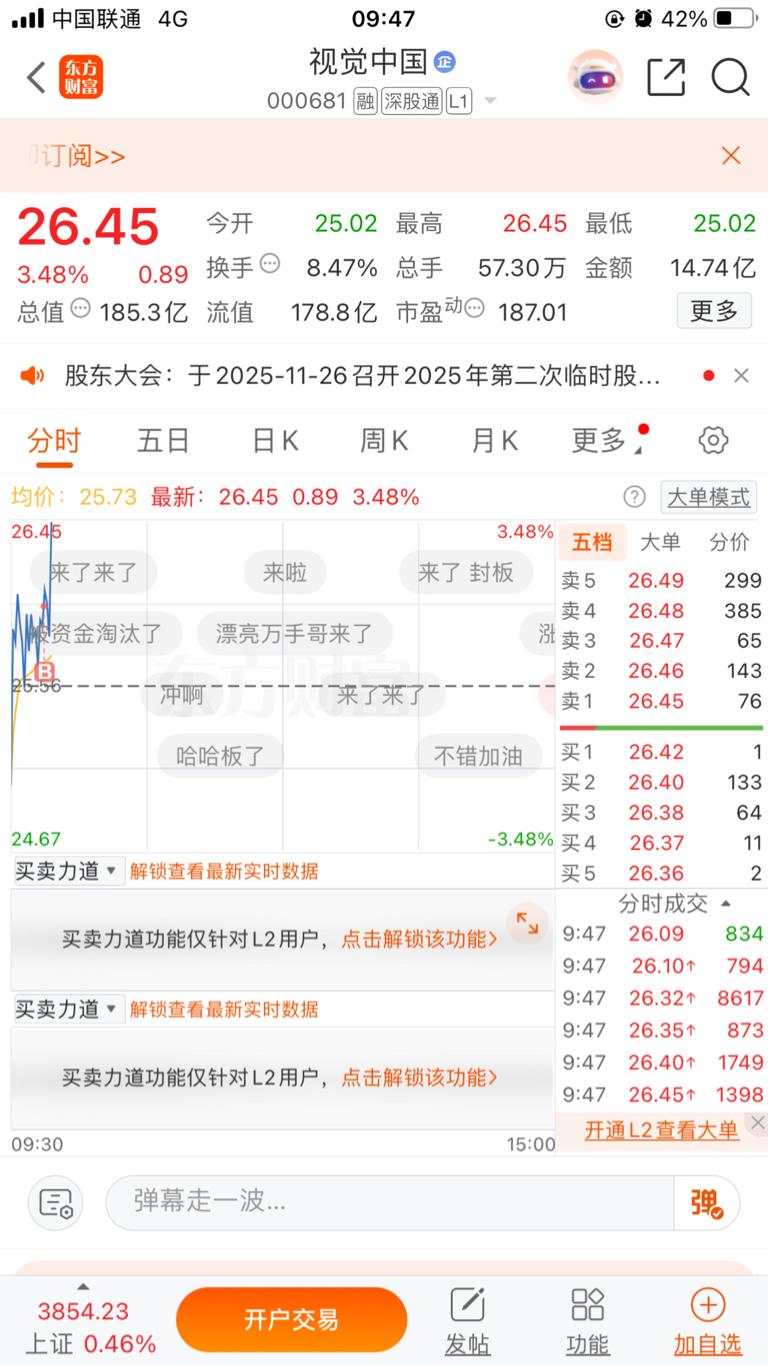Viewport: 768px width, 1366px height.
Task: Expand the stock code dropdown arrow beside L1
Action: [x=490, y=101]
